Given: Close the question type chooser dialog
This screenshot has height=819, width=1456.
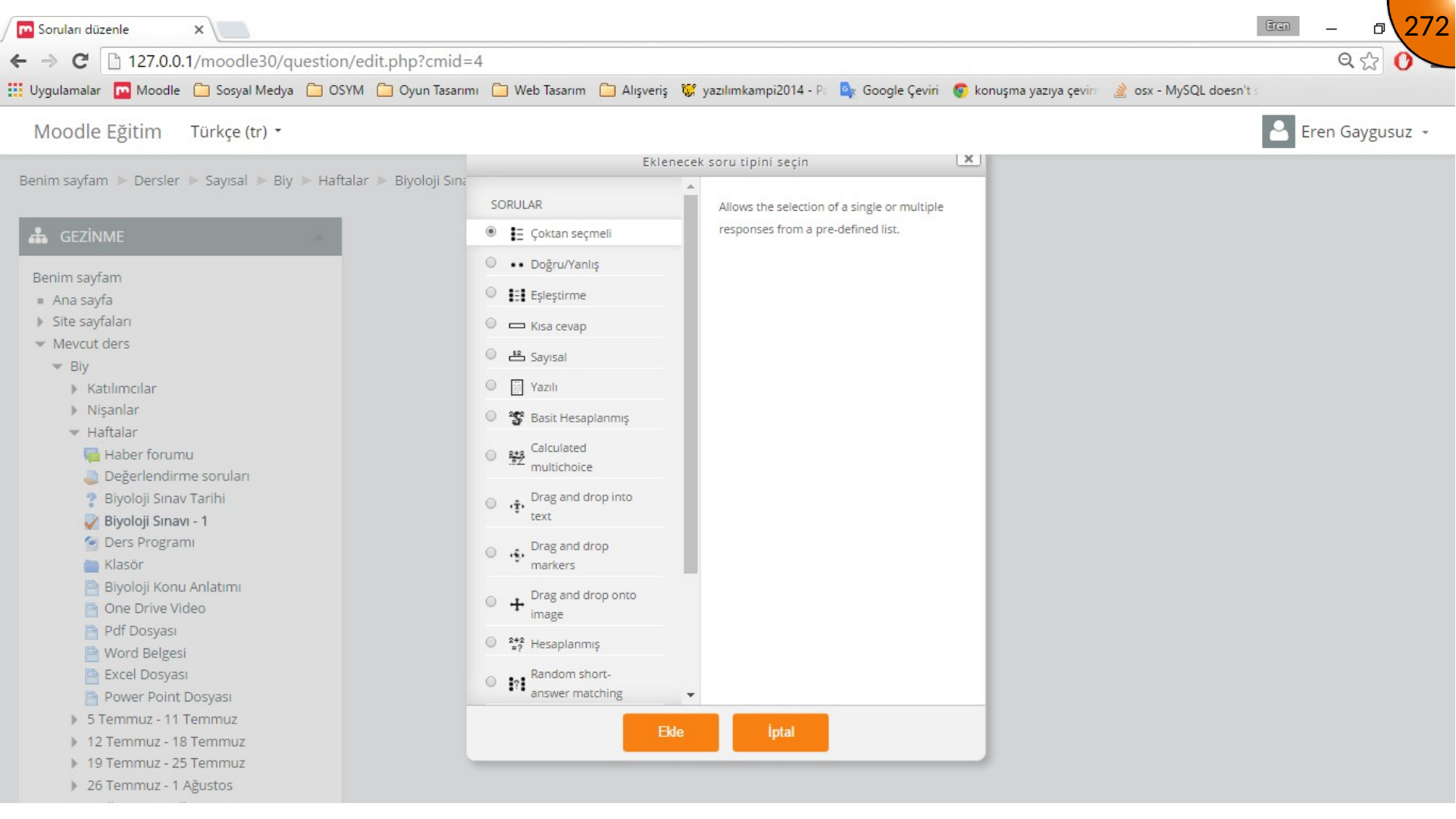Looking at the screenshot, I should (968, 158).
